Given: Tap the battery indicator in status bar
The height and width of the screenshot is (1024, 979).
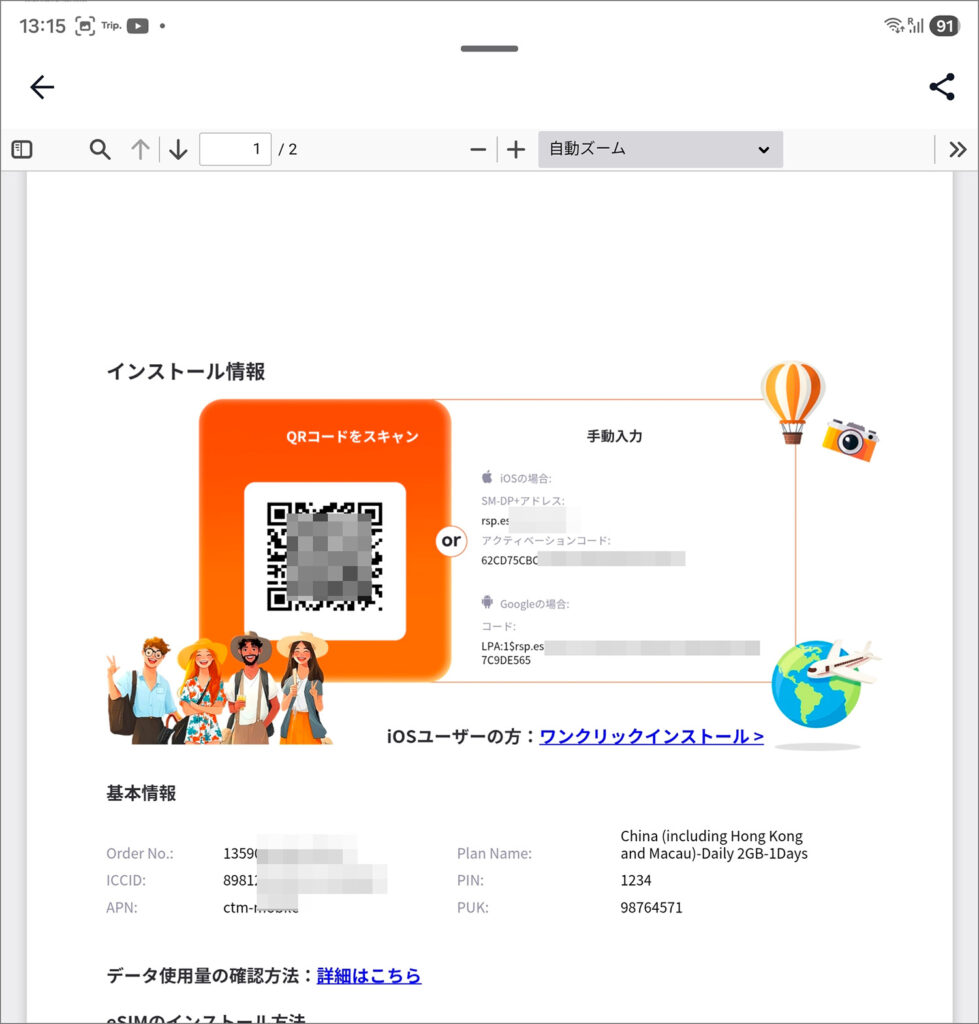Looking at the screenshot, I should pos(944,26).
